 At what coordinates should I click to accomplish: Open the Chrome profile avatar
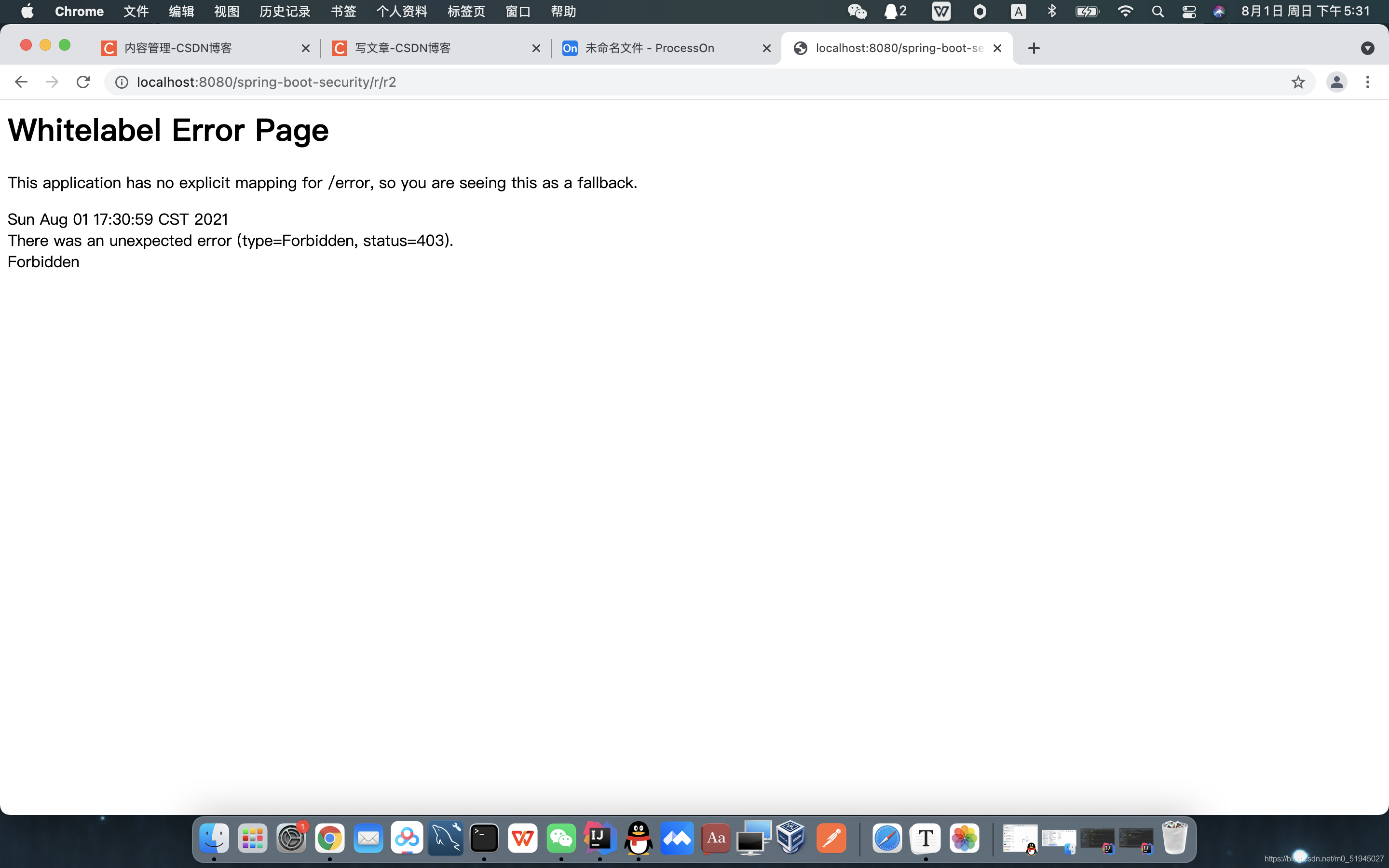pos(1336,82)
